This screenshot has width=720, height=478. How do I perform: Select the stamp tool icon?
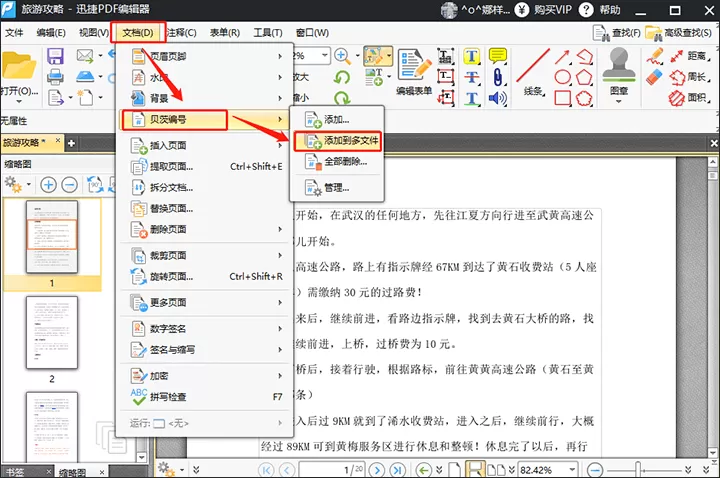pos(619,65)
